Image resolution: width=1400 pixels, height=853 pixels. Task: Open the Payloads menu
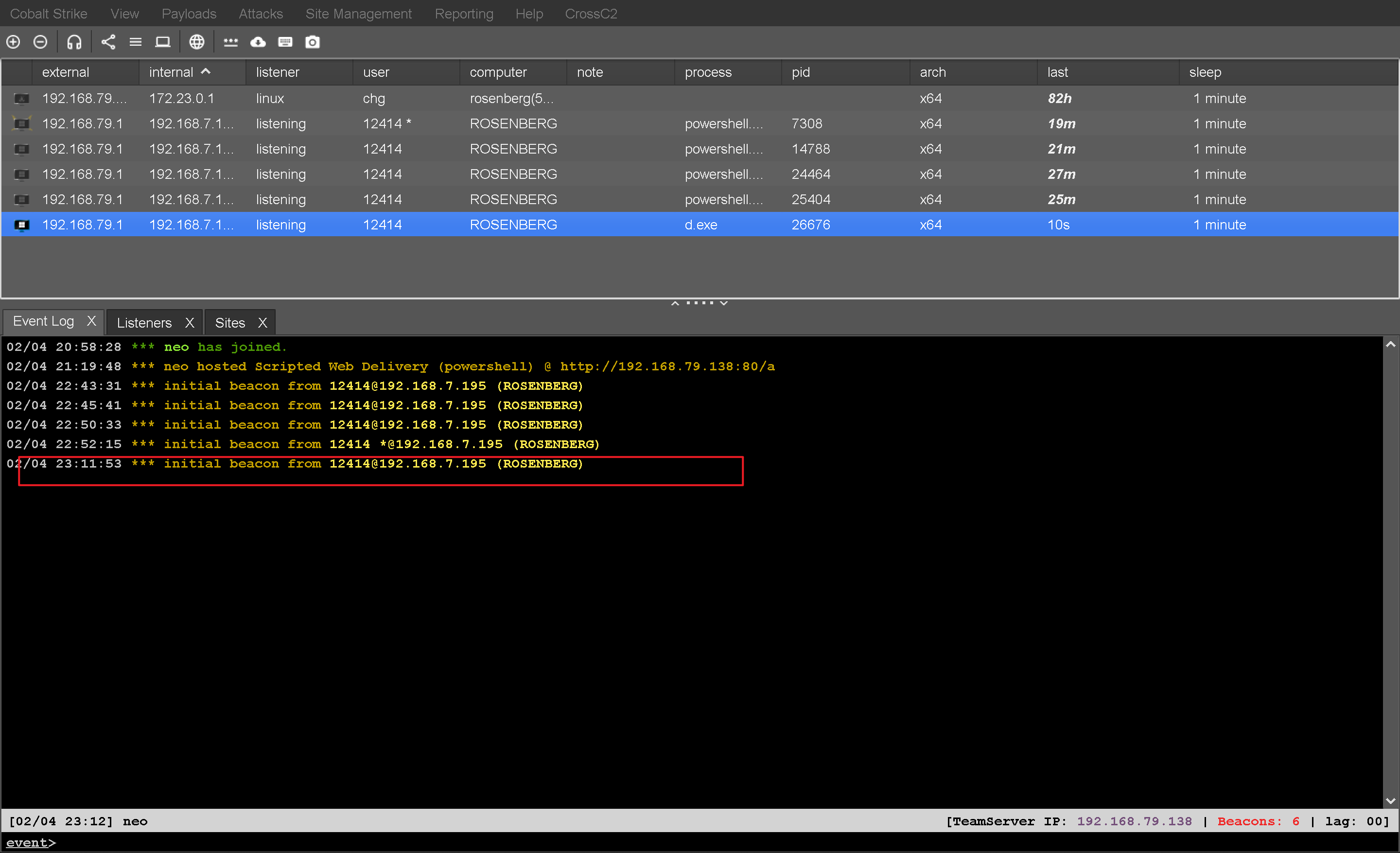[x=189, y=14]
